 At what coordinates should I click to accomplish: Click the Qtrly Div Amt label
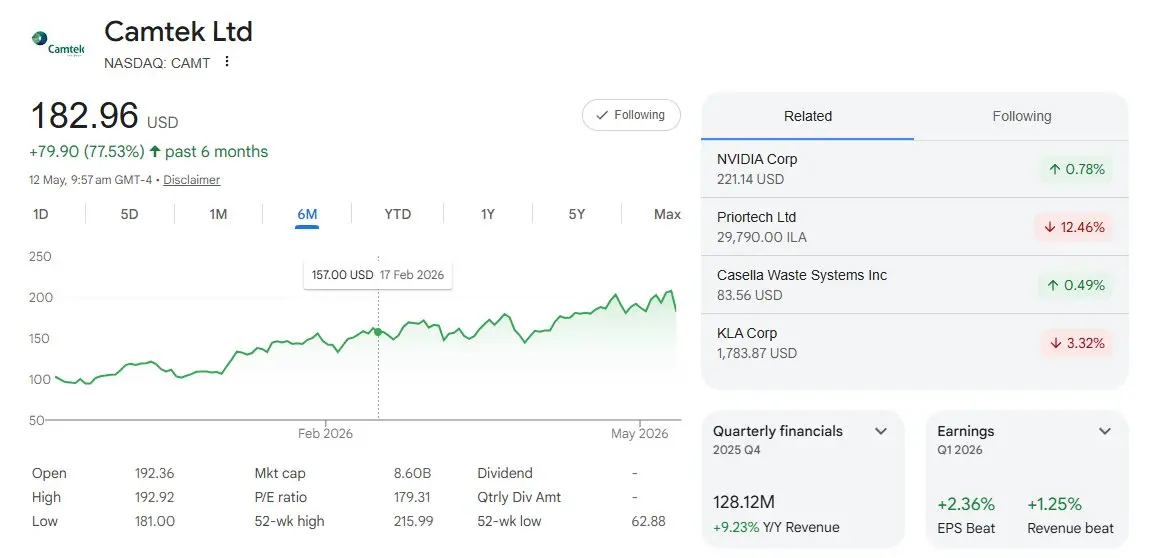tap(519, 498)
